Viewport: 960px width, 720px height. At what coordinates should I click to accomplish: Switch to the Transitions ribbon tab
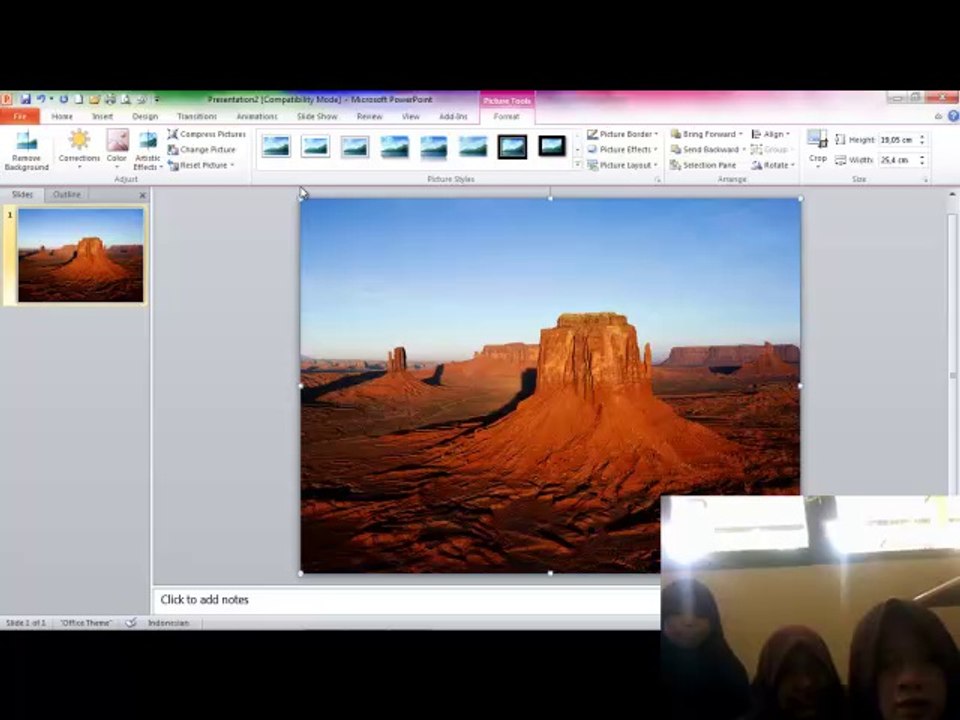[x=197, y=116]
